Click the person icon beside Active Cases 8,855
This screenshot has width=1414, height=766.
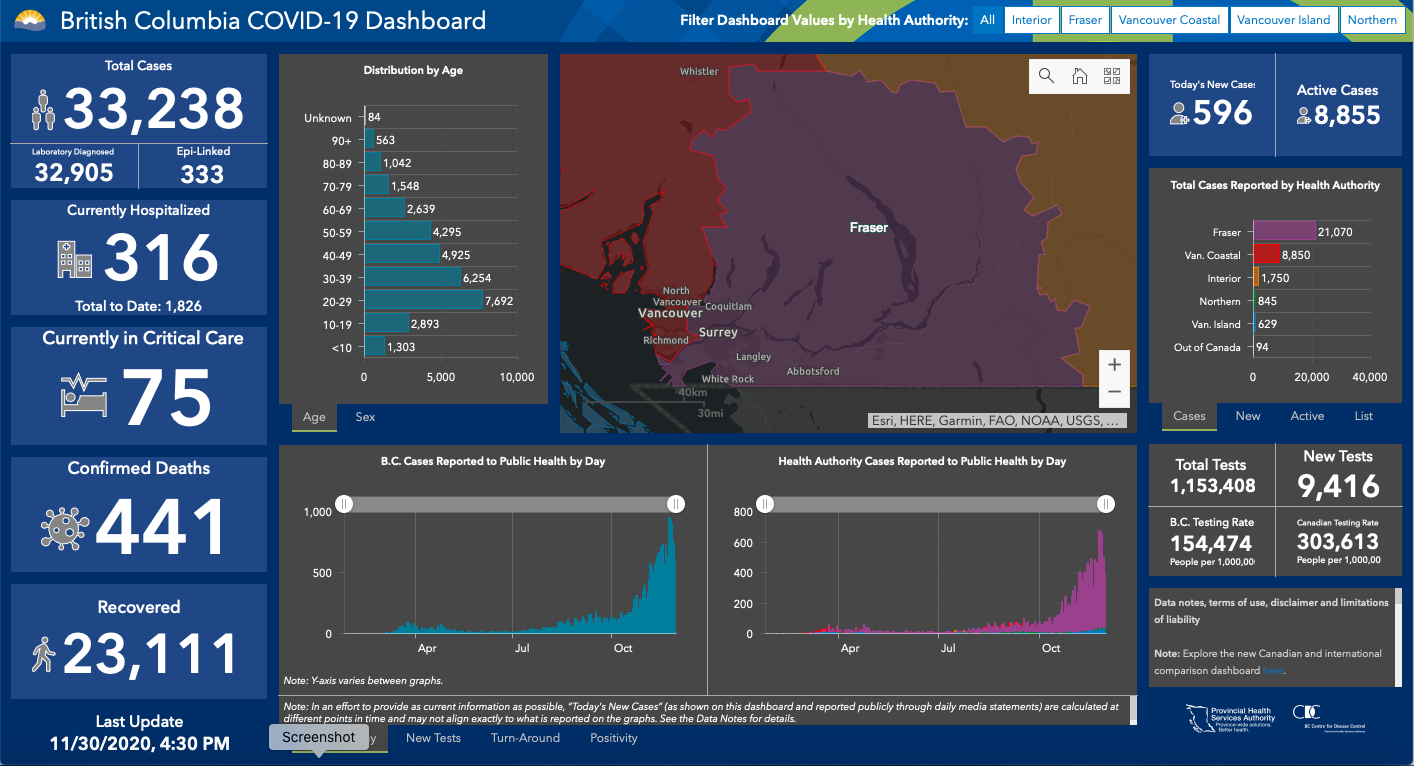click(1304, 118)
